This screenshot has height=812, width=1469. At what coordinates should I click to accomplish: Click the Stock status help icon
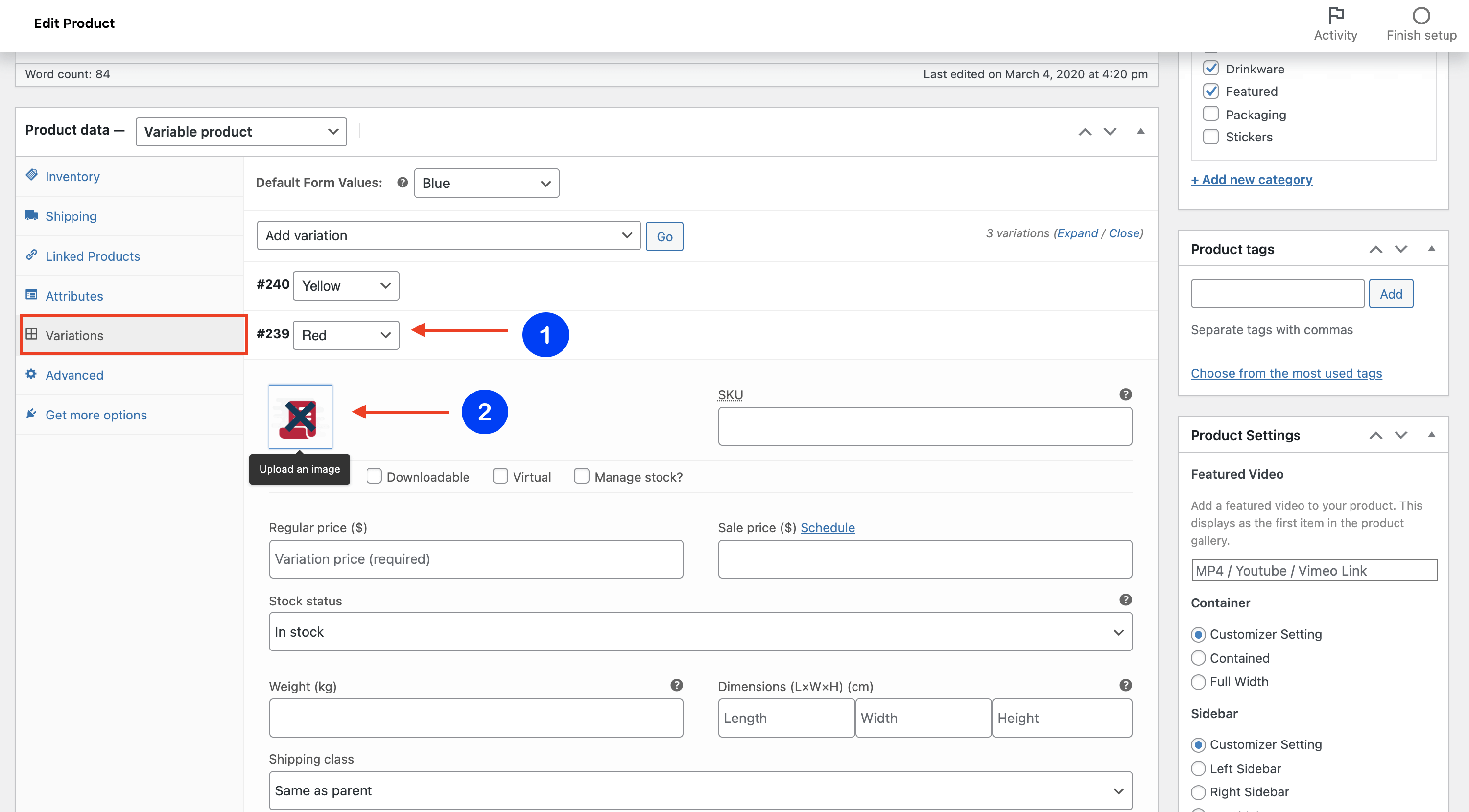(1125, 600)
